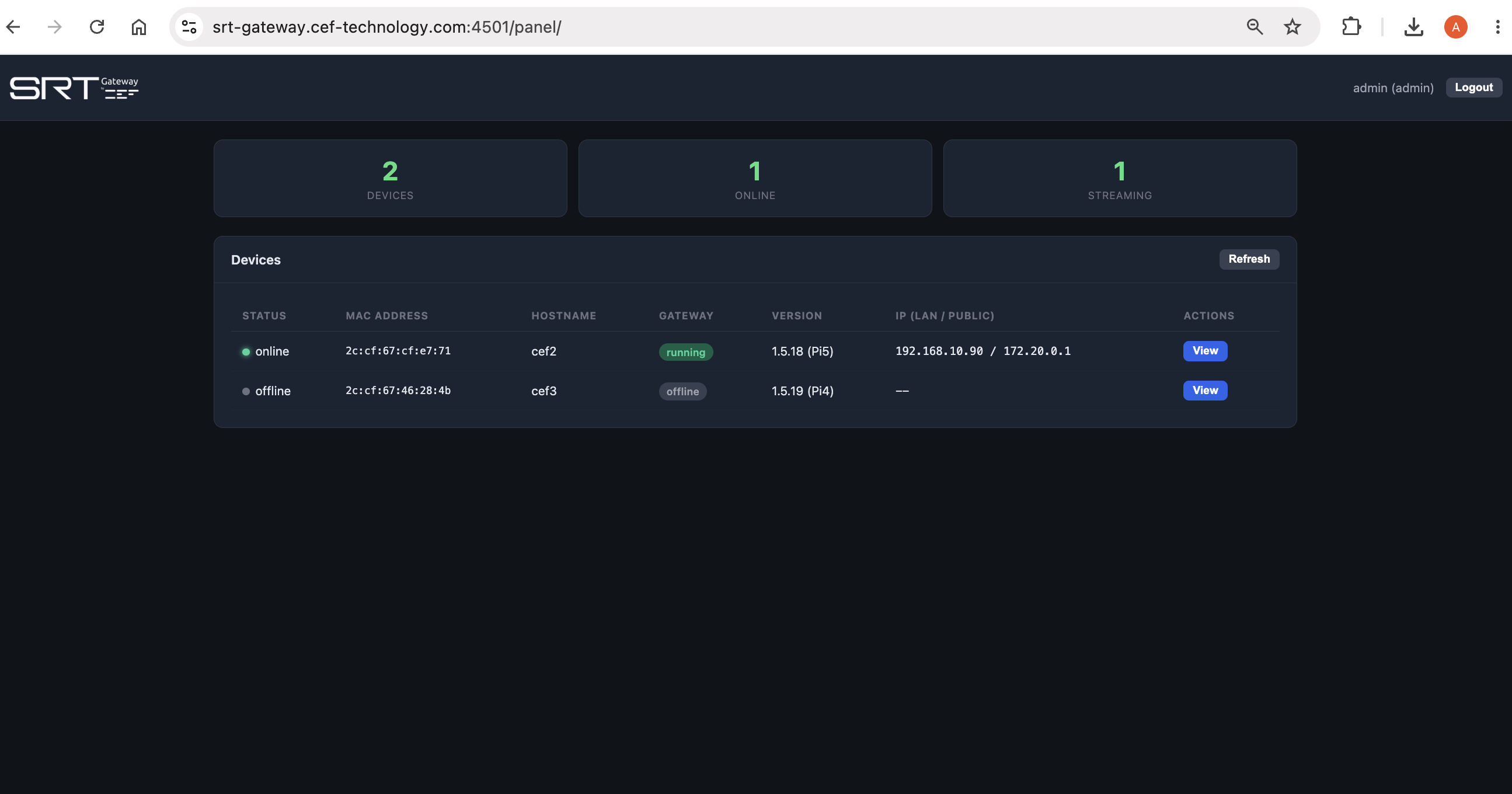Log out using the Logout button

(x=1473, y=88)
